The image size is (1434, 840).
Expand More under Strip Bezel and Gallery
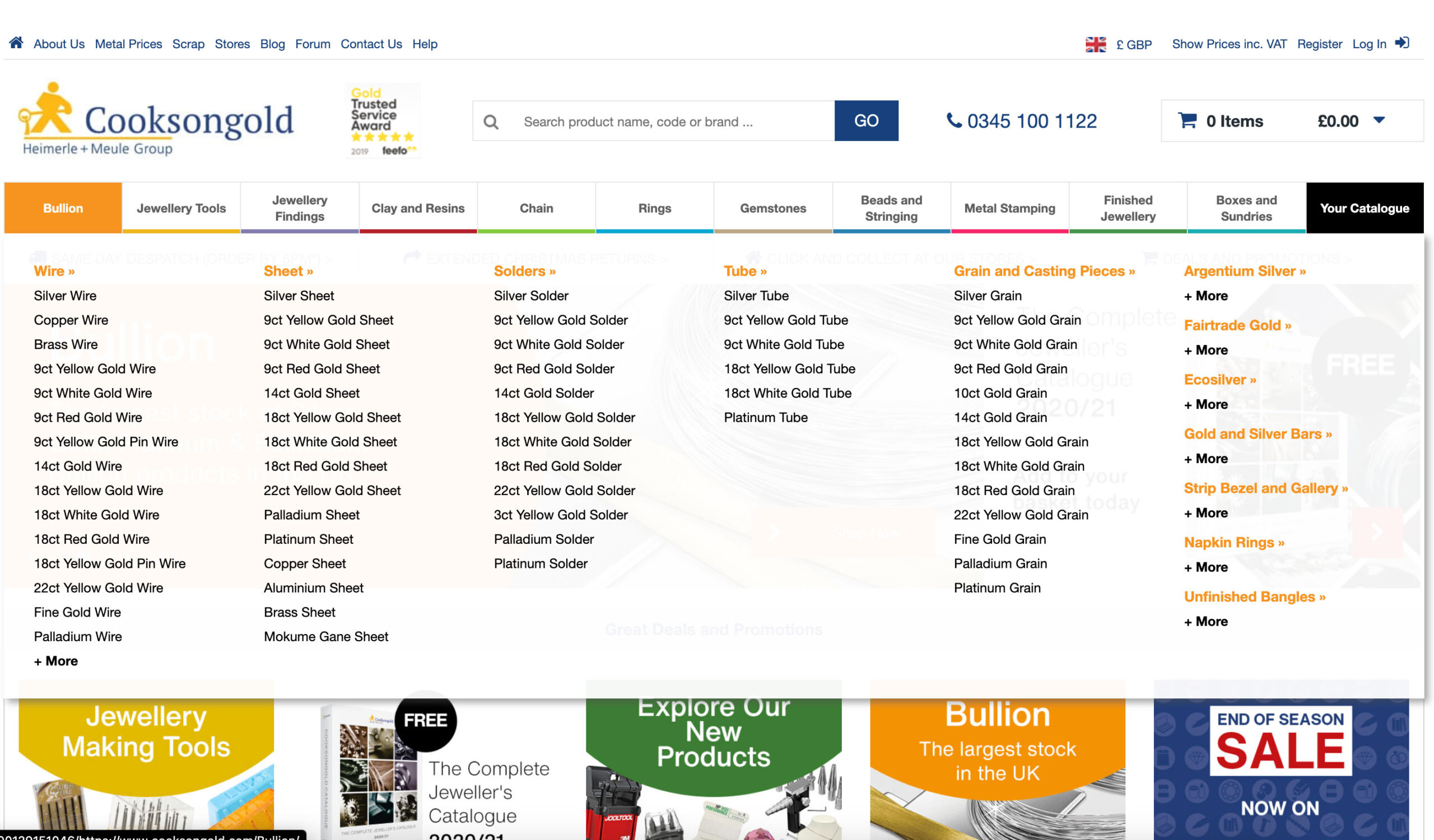click(x=1206, y=513)
